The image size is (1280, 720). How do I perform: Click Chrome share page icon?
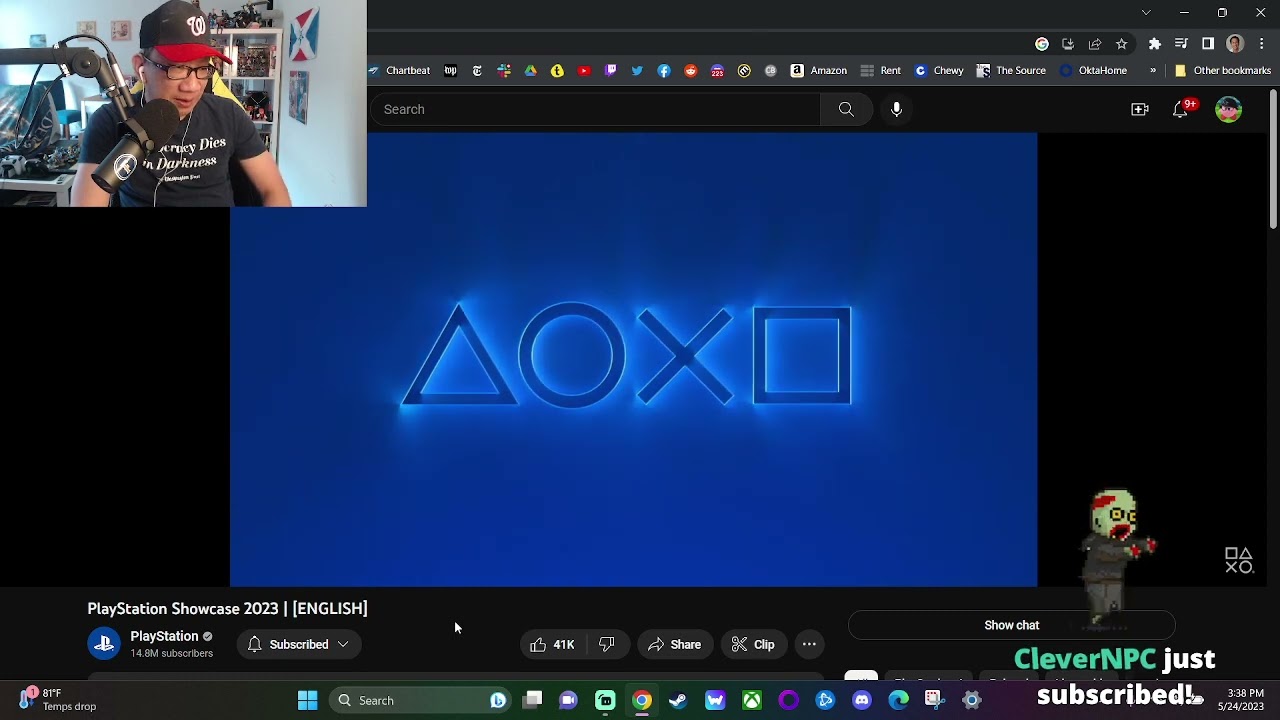(x=1095, y=44)
